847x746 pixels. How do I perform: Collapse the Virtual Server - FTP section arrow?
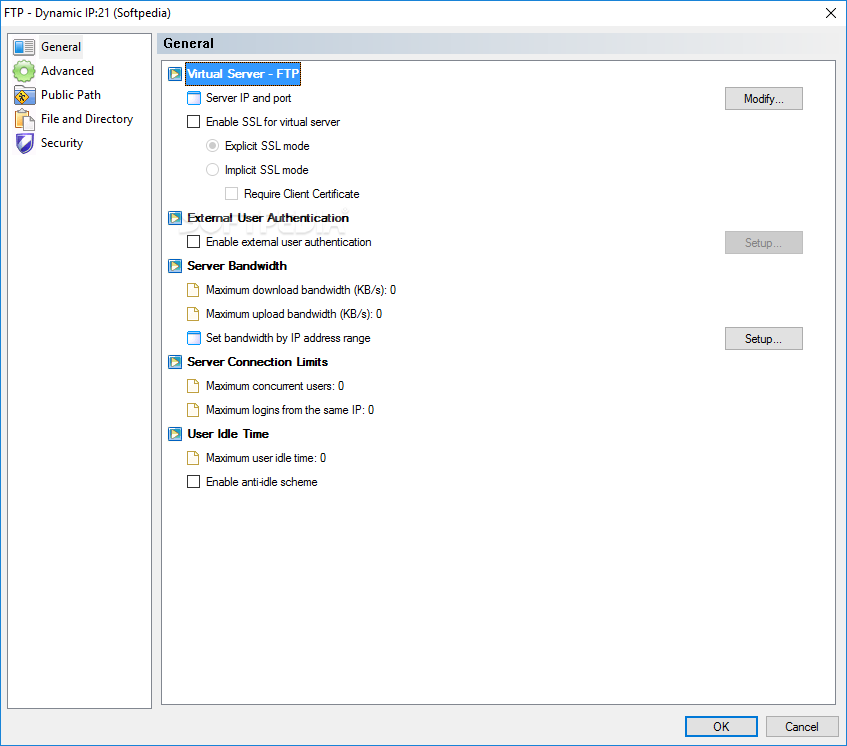click(174, 74)
